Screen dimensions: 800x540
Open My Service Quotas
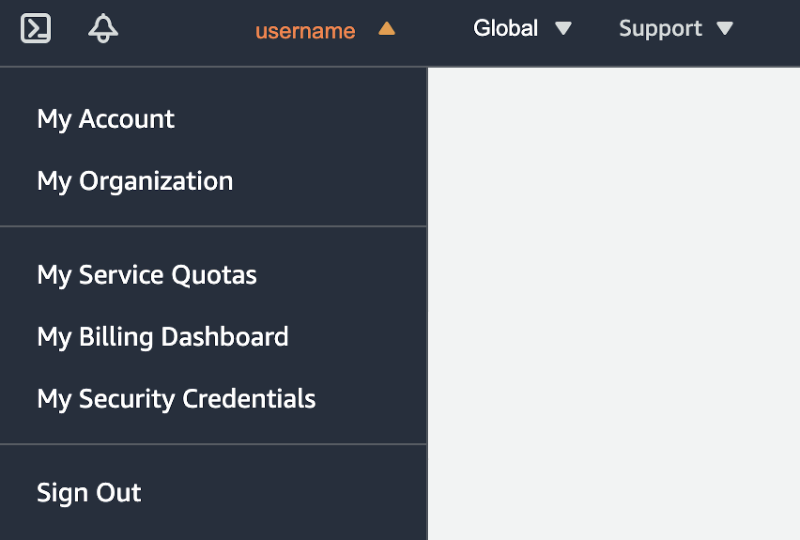[x=147, y=276]
